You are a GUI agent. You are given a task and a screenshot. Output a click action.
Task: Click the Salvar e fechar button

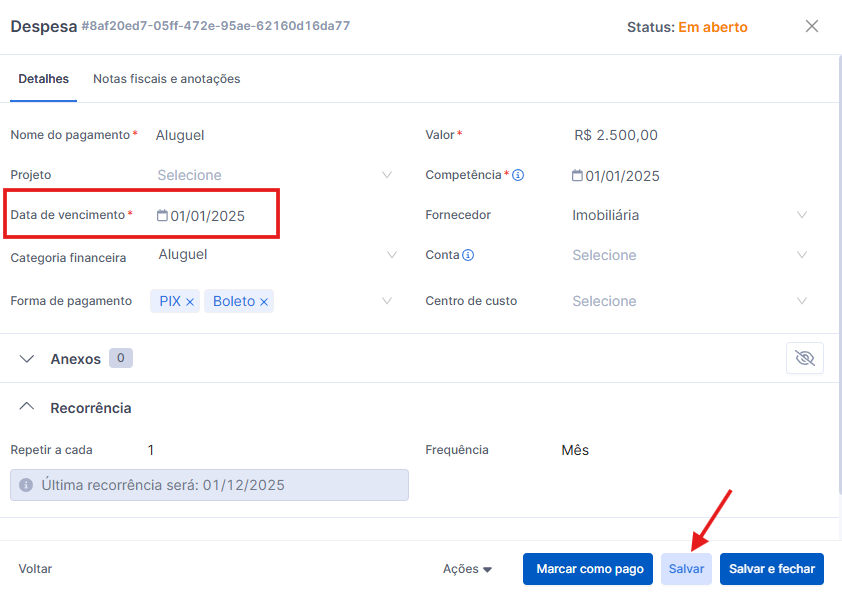tap(771, 569)
